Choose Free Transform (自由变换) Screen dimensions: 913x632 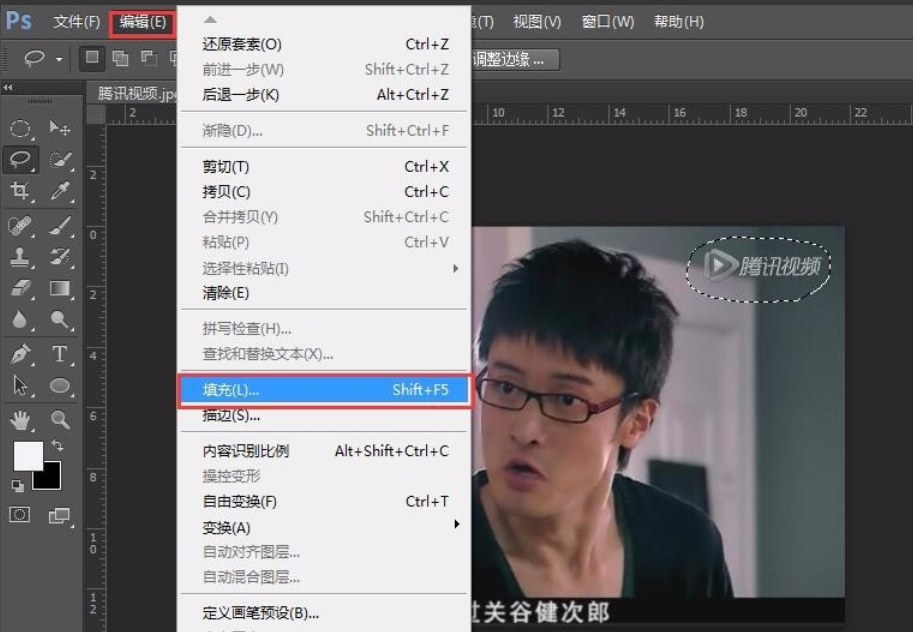click(324, 502)
